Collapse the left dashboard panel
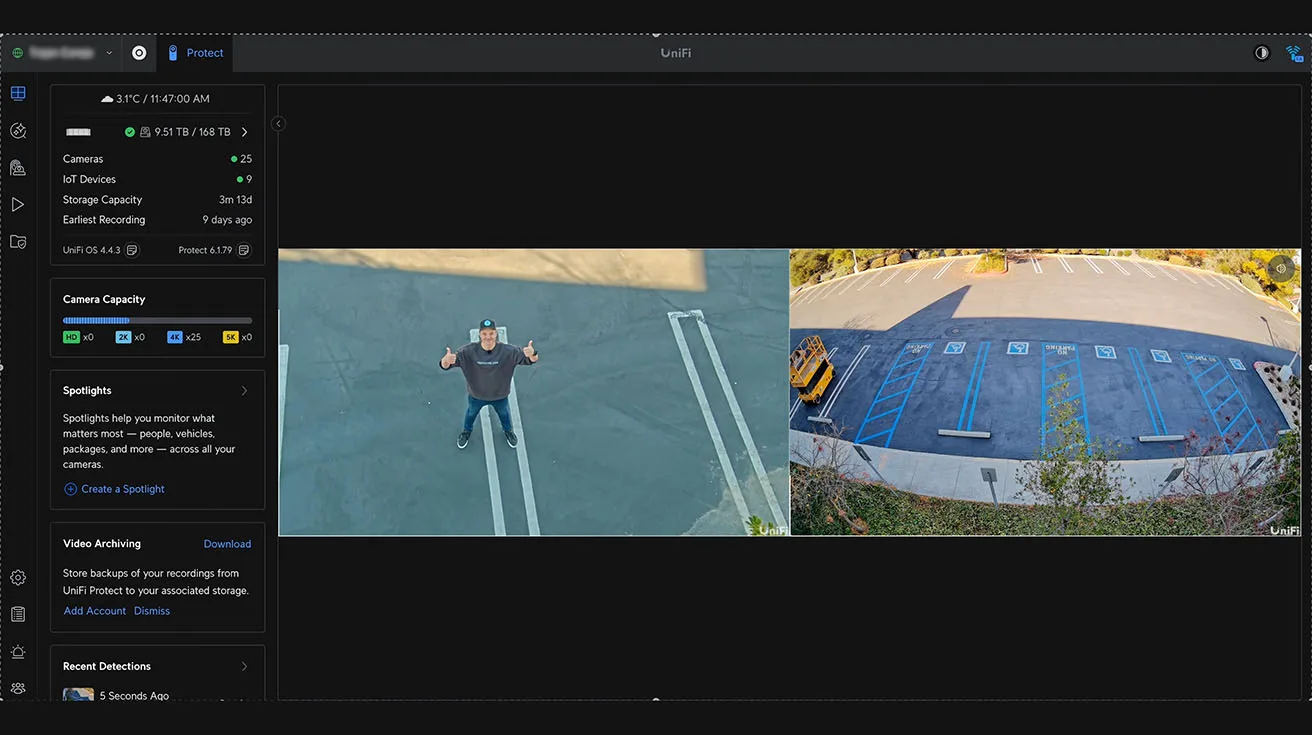Image resolution: width=1312 pixels, height=735 pixels. point(278,124)
